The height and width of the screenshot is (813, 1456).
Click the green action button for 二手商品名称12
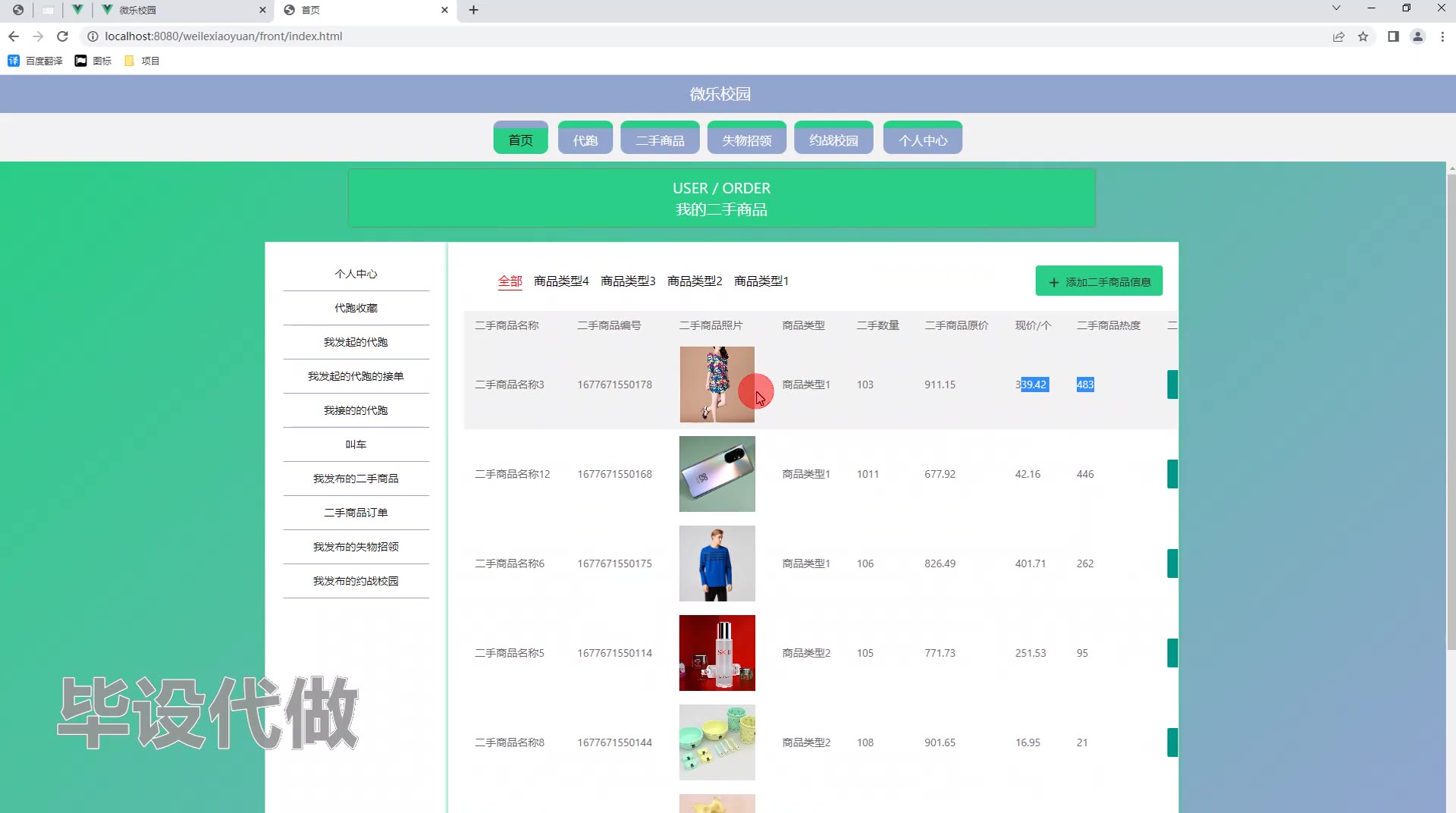click(1172, 474)
